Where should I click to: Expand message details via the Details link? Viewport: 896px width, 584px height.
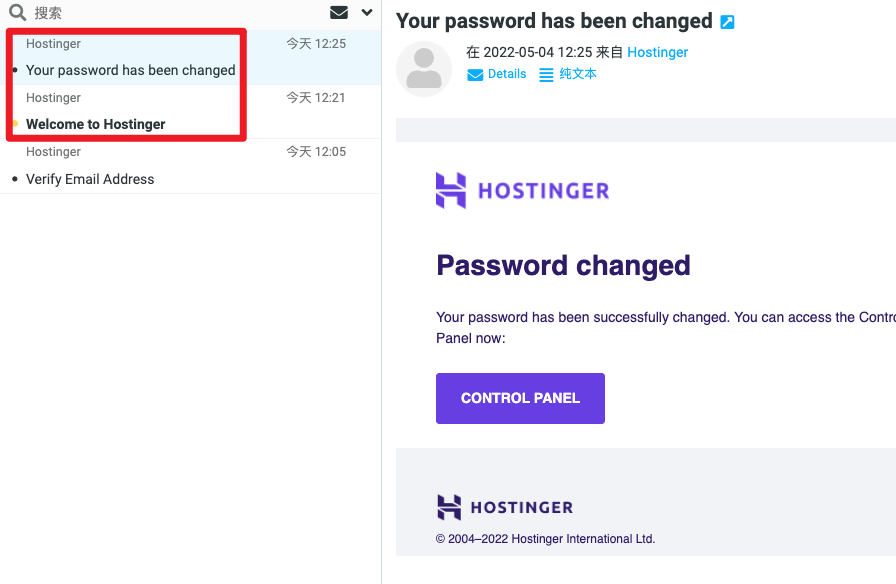(505, 73)
